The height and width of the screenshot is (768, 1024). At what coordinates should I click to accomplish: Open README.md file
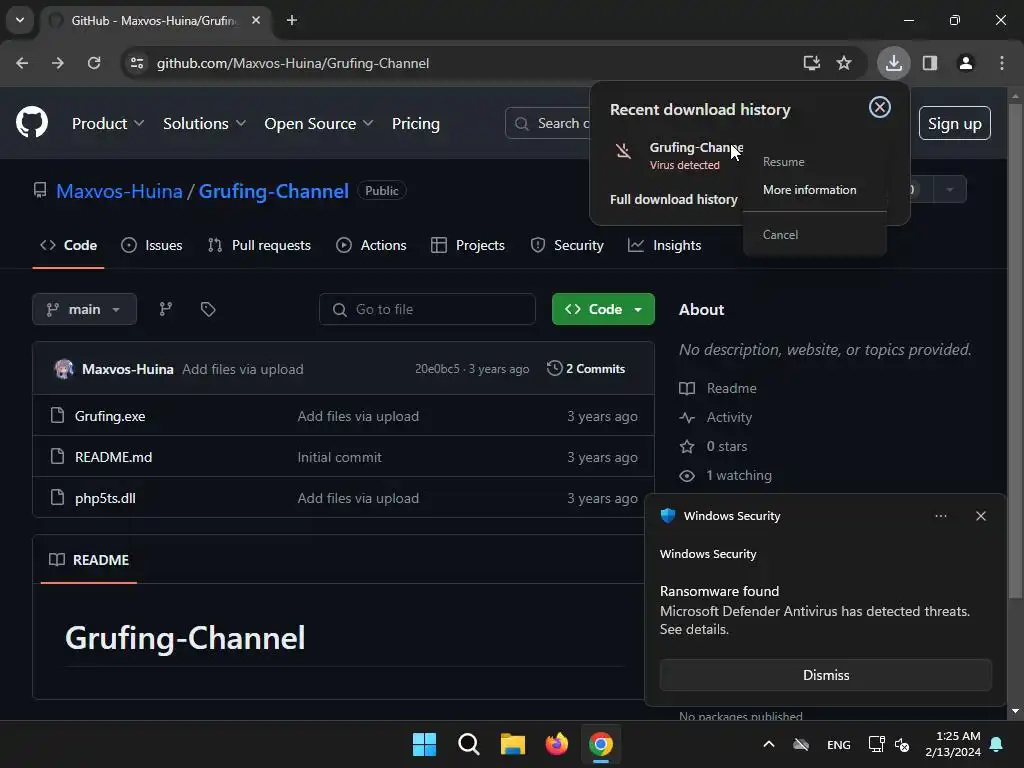tap(113, 457)
